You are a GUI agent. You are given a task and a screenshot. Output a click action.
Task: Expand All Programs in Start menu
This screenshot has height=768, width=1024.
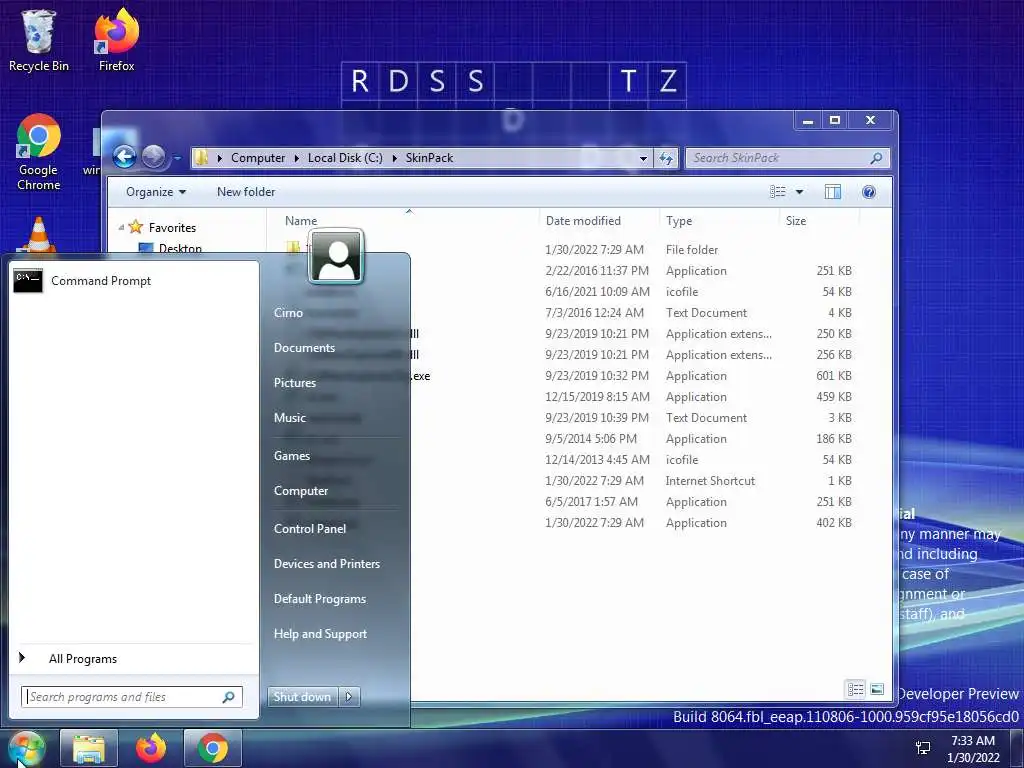pyautogui.click(x=135, y=658)
